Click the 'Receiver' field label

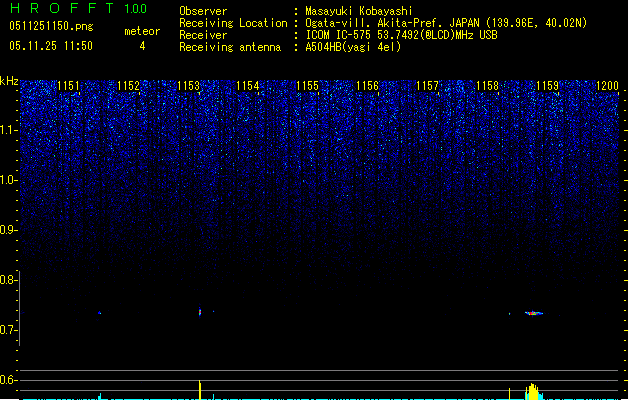coord(203,35)
